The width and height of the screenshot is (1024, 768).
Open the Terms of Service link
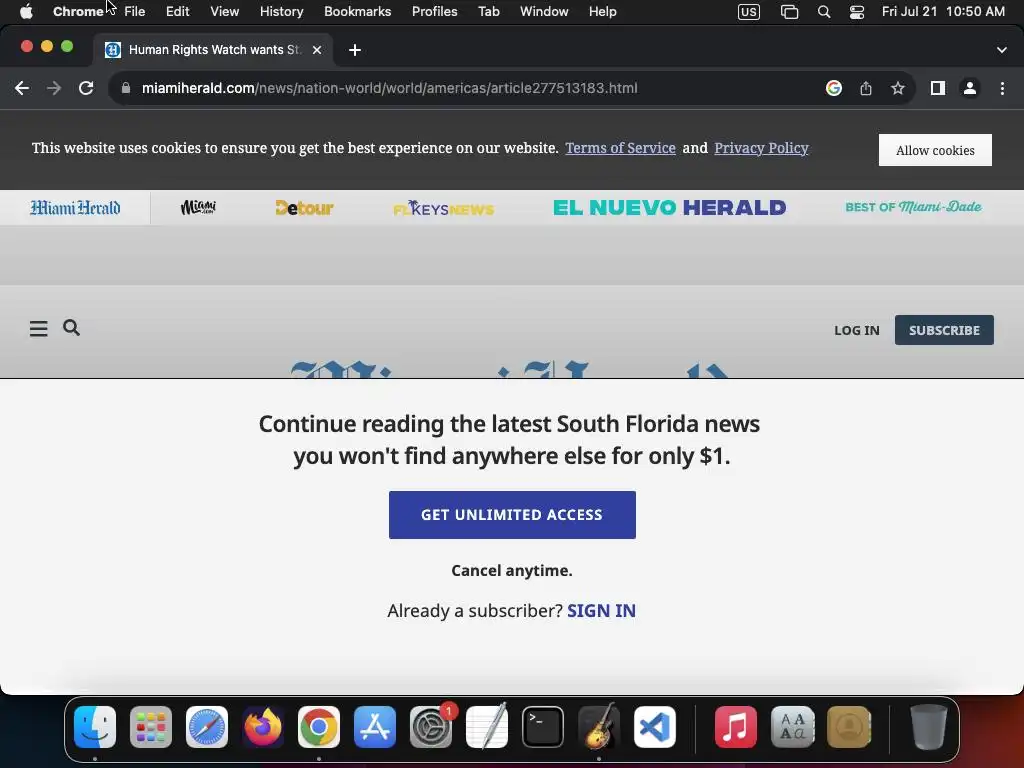[x=620, y=148]
